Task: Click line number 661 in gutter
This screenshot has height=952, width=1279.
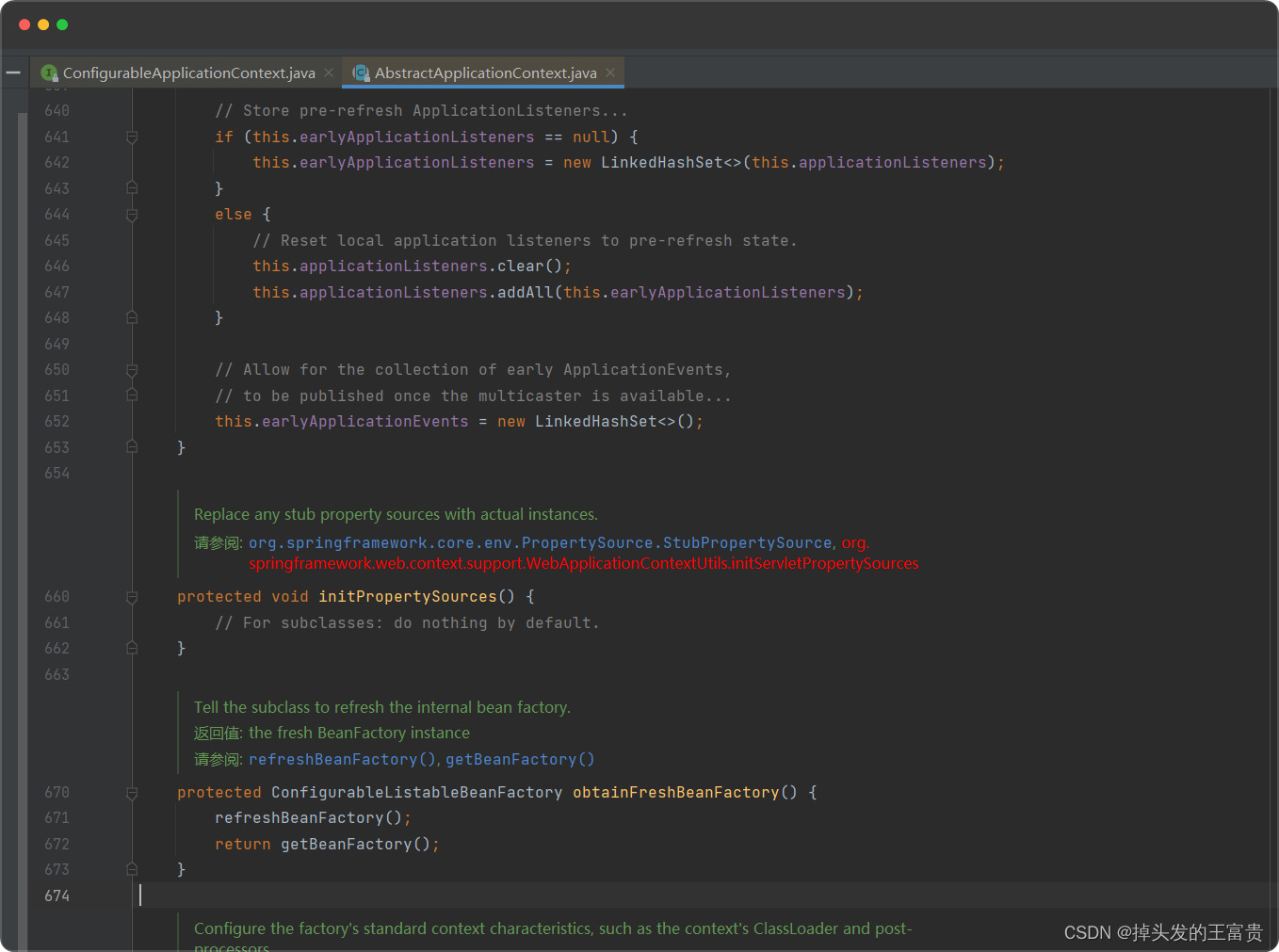Action: [x=57, y=623]
